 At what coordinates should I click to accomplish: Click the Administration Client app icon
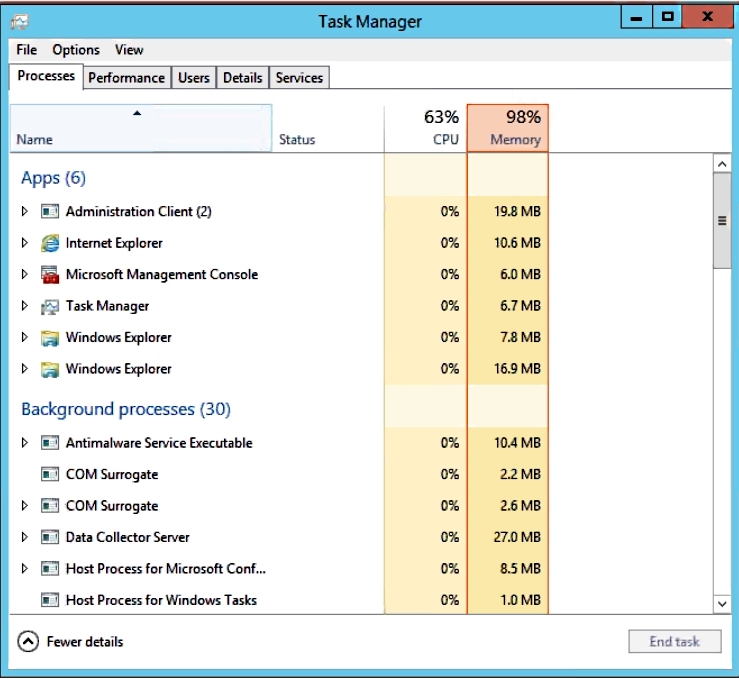(50, 212)
